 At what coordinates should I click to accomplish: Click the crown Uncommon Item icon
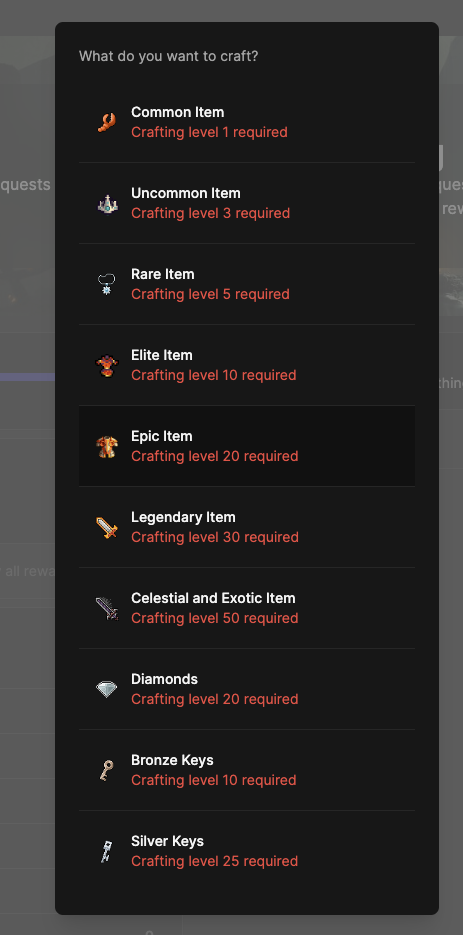107,203
